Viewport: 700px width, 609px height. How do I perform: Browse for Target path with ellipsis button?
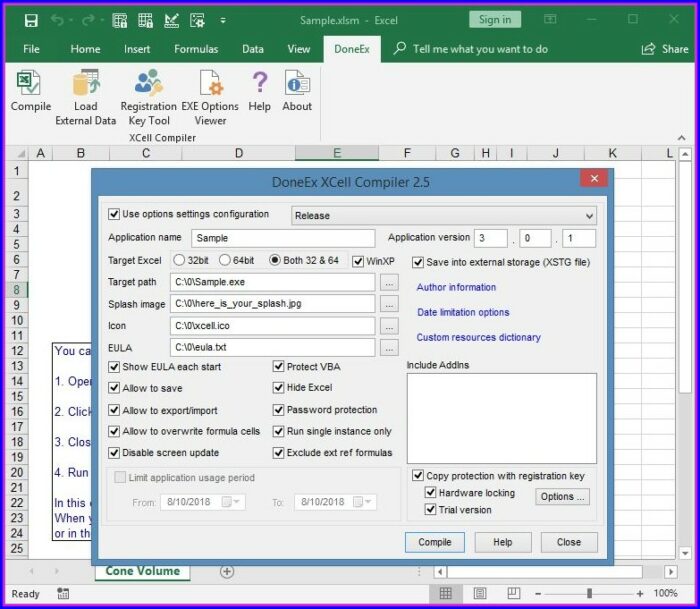pos(389,283)
